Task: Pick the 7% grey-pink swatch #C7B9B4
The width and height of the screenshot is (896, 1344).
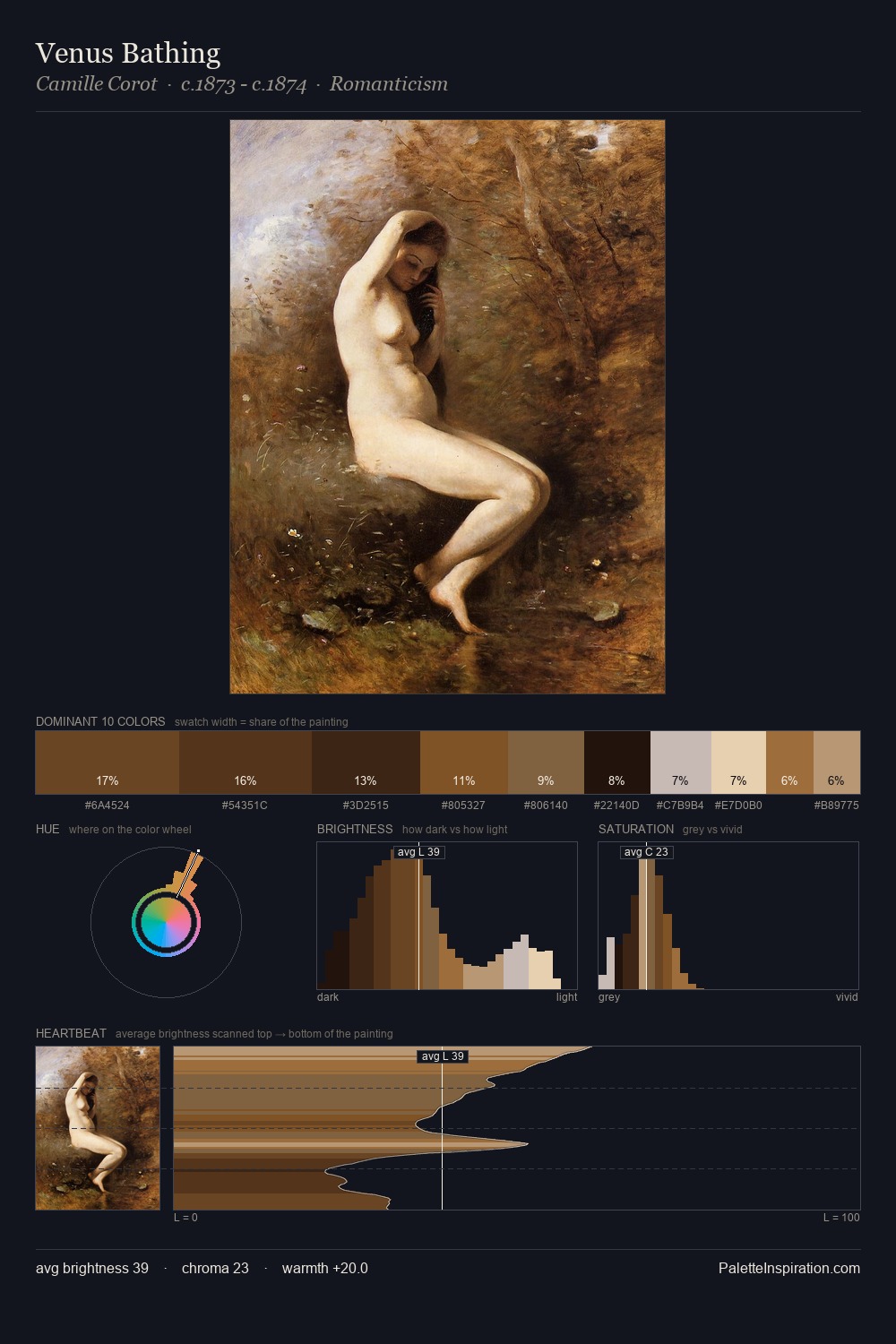Action: [681, 762]
